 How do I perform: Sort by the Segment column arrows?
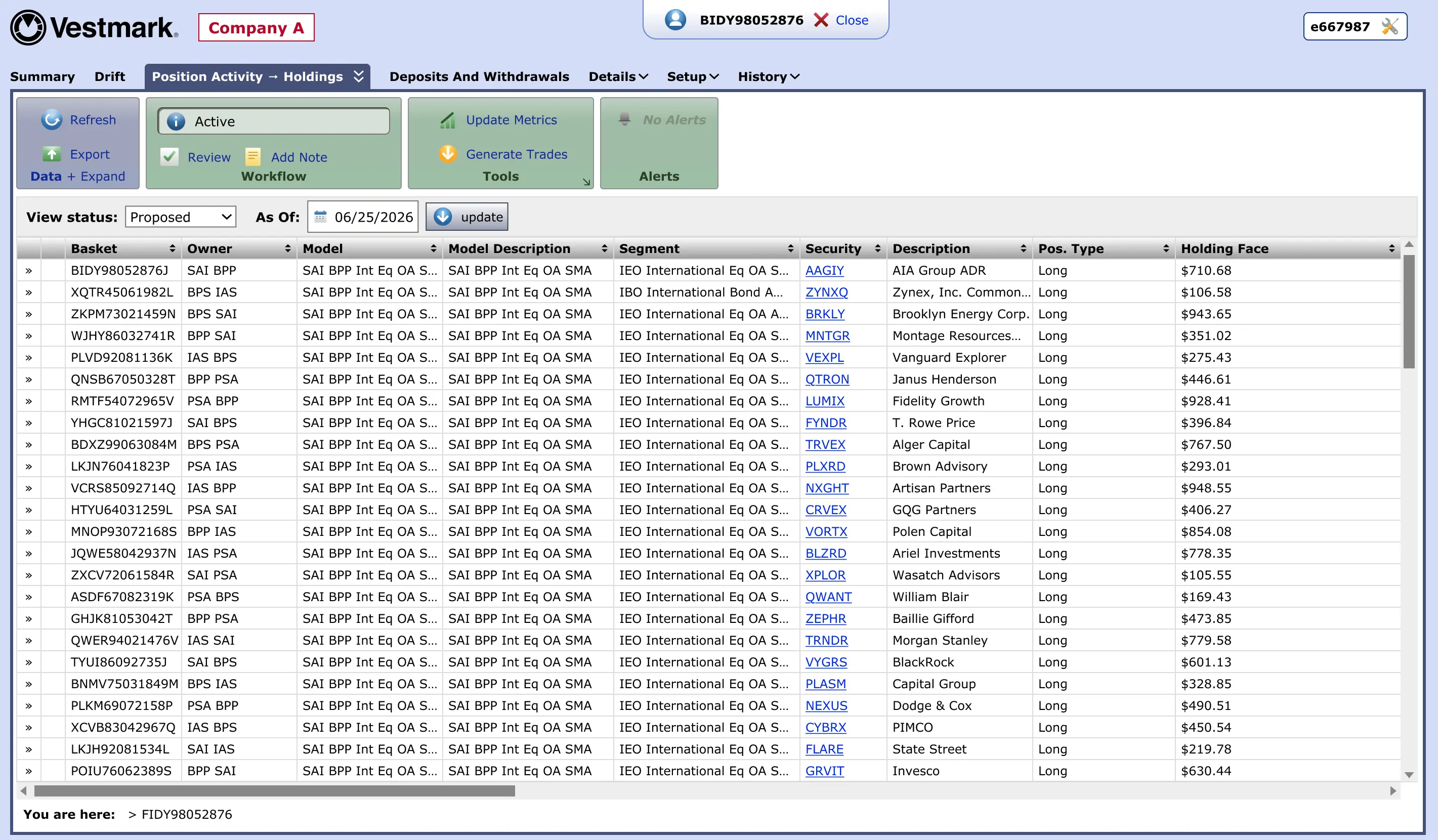click(x=790, y=249)
